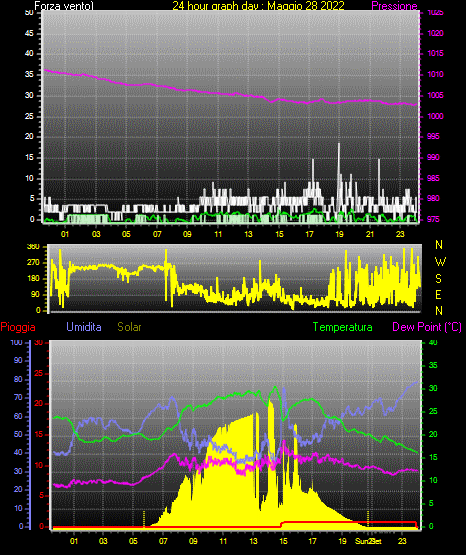
Task: Click the green '35' temperature axis value
Action: click(433, 365)
